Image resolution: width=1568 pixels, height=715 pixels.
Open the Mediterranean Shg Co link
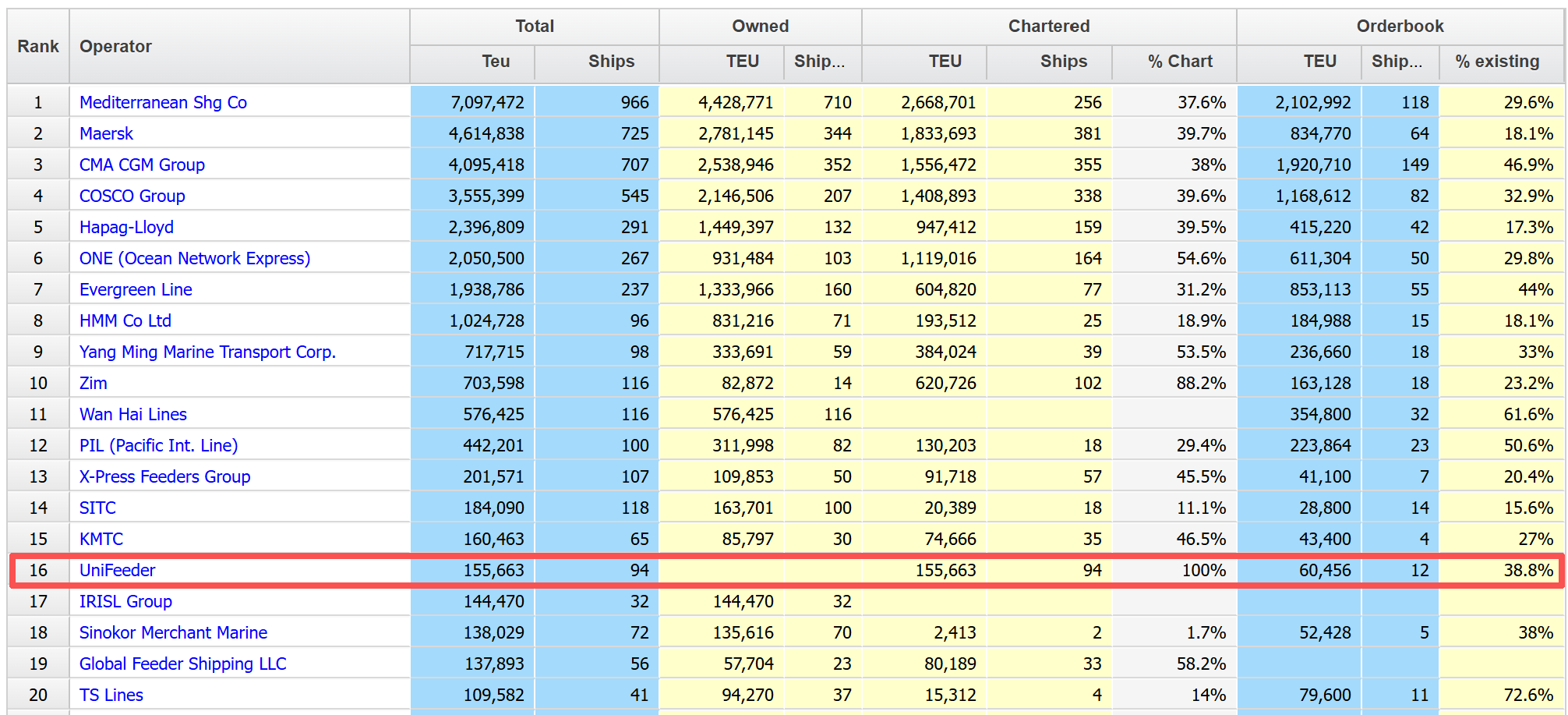click(x=163, y=102)
